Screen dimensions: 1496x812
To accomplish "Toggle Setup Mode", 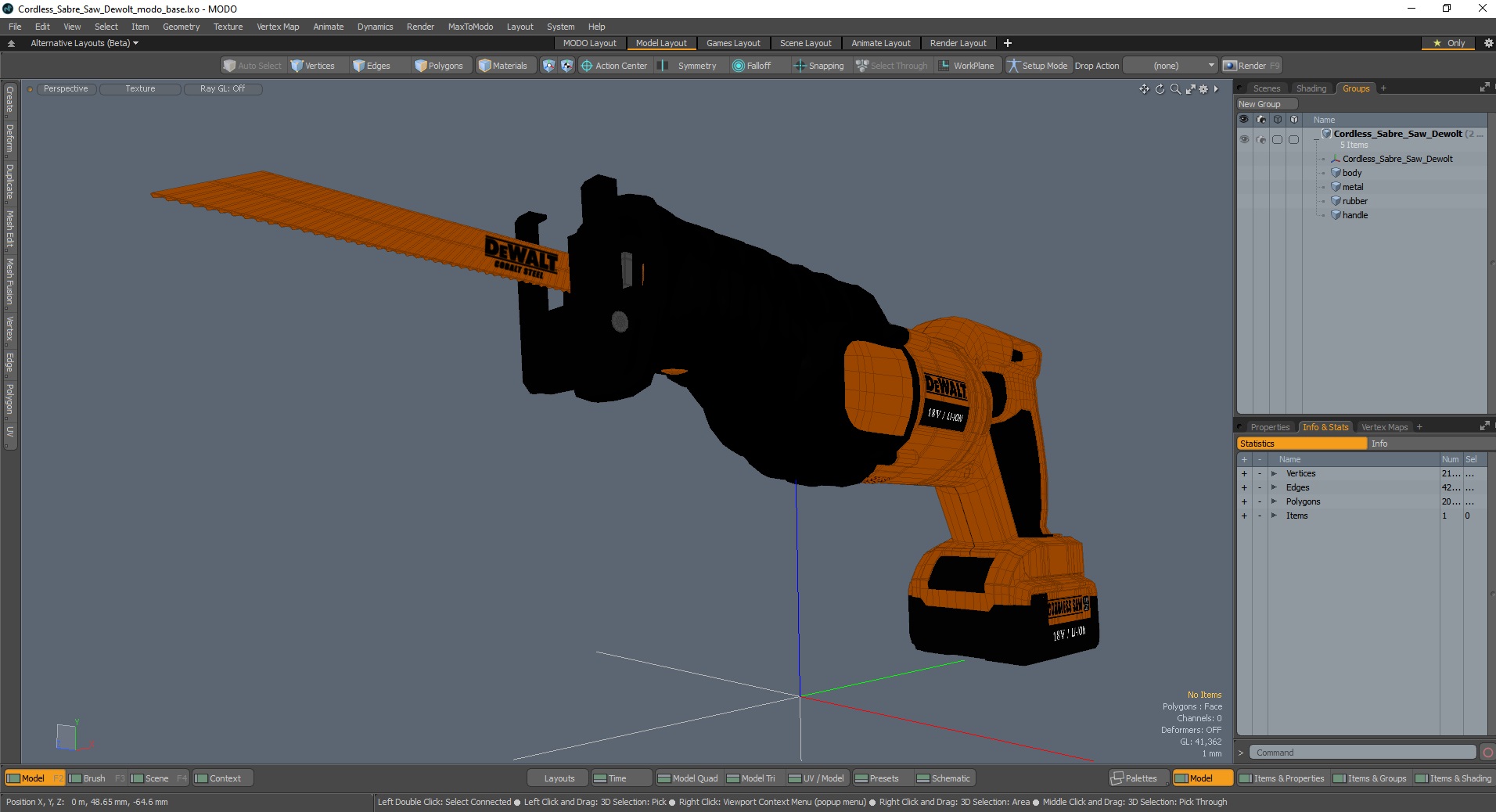I will tap(1037, 66).
